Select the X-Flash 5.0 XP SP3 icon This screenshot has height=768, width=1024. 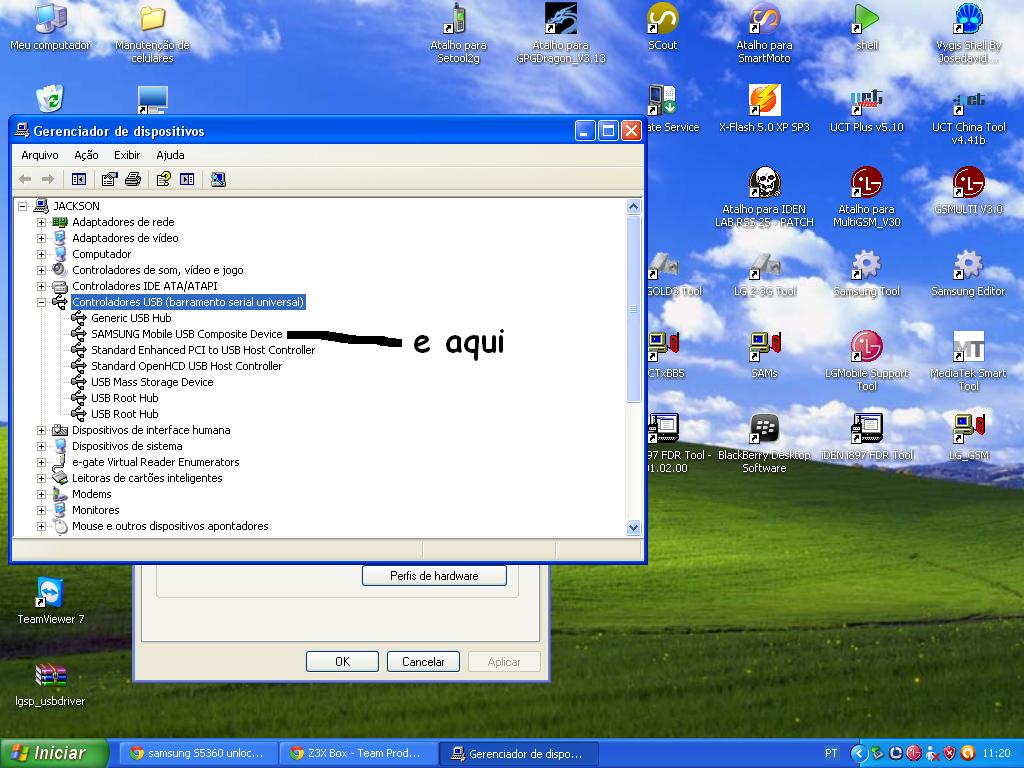point(764,109)
